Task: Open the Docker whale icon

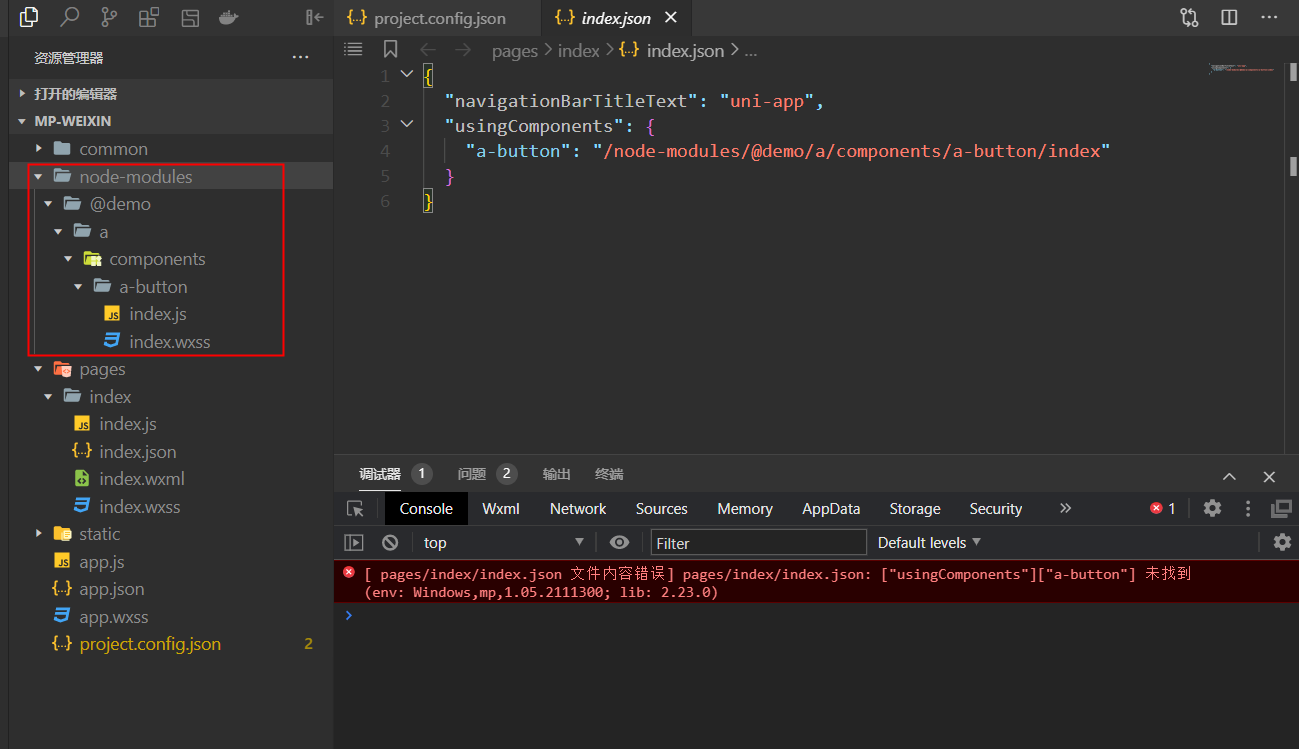Action: [x=229, y=17]
